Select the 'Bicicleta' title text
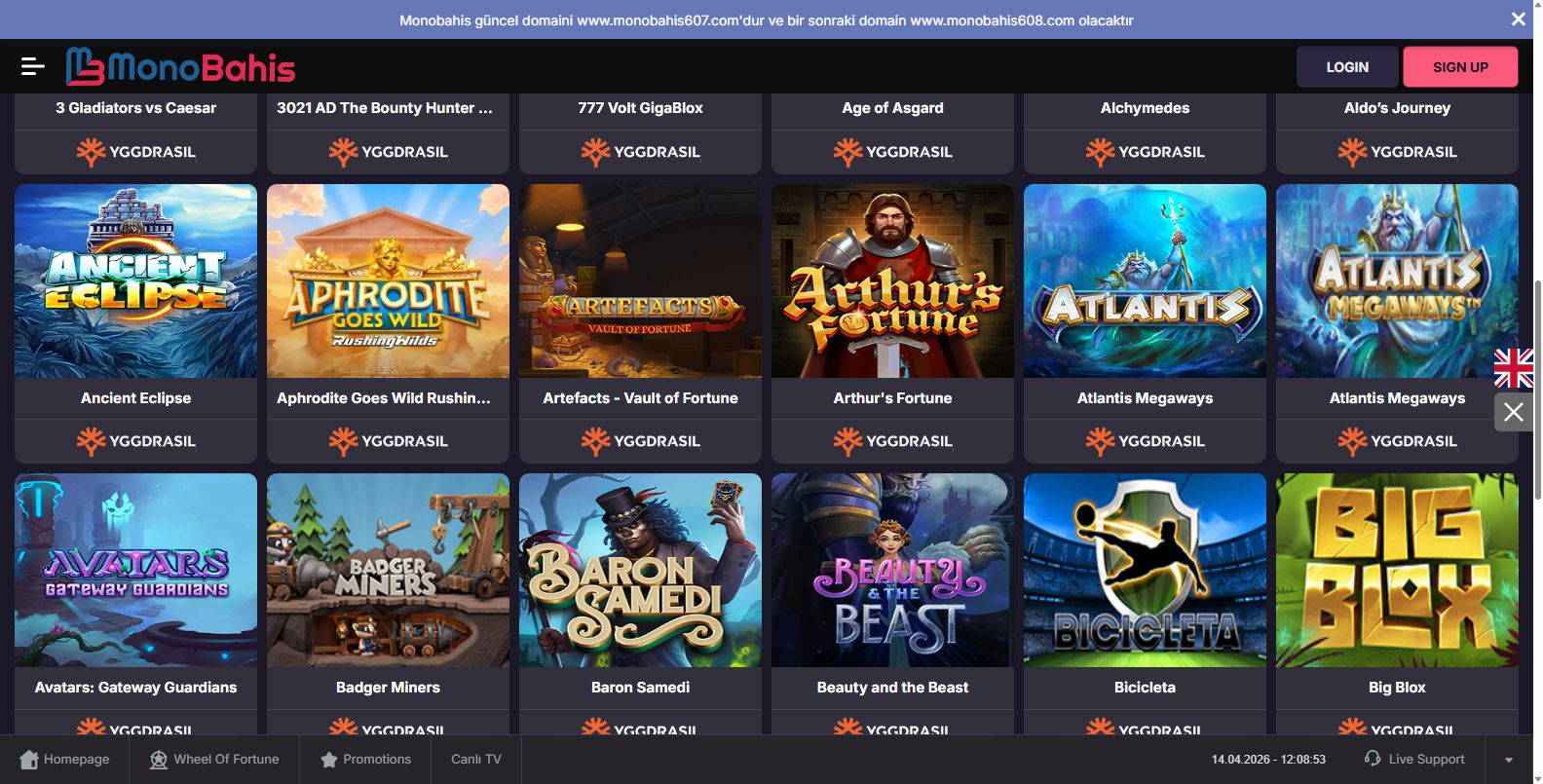Image resolution: width=1543 pixels, height=784 pixels. [x=1146, y=688]
